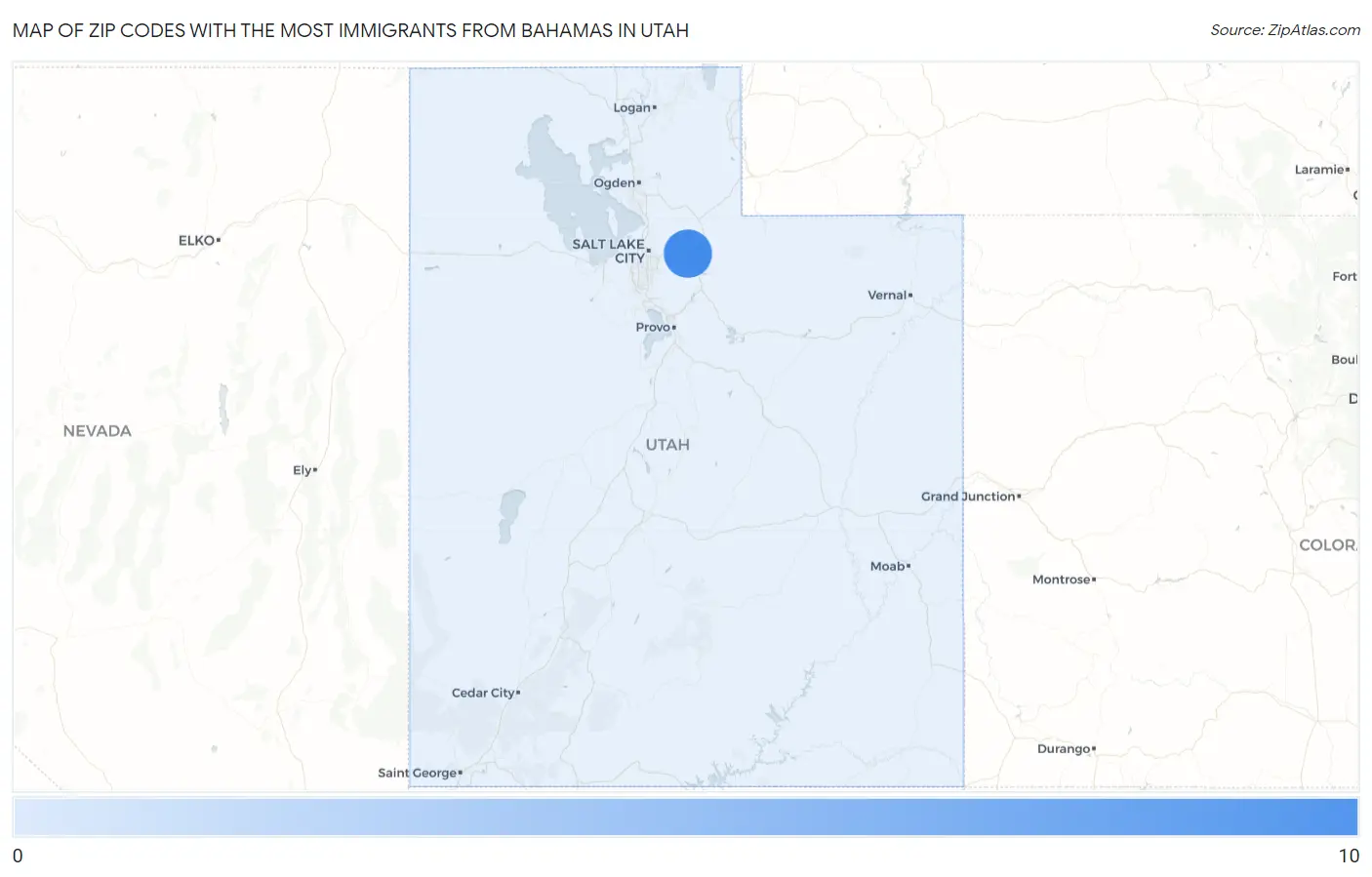1372x877 pixels.
Task: Click the Logan city label
Action: pyautogui.click(x=632, y=107)
